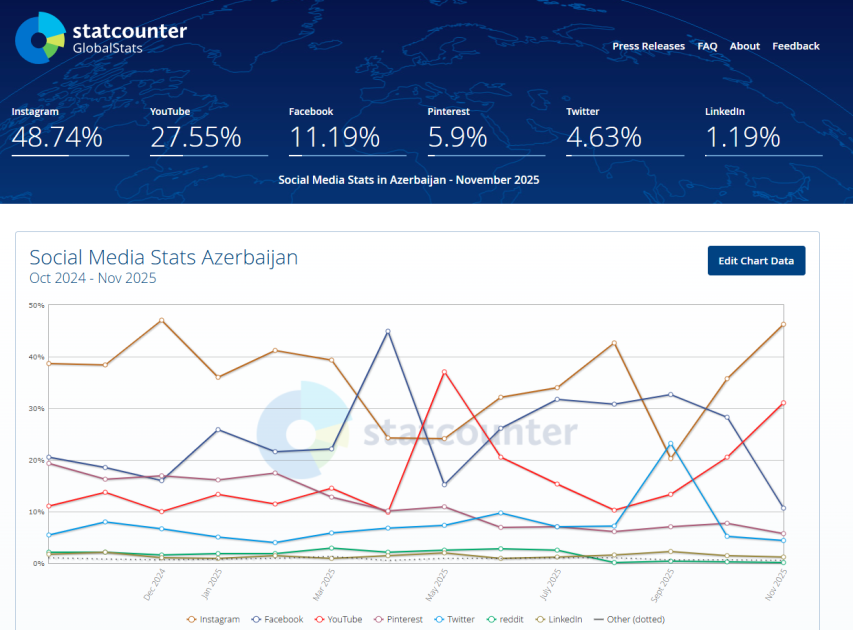
Task: Click the Facebook peak data point near 45%
Action: tap(387, 332)
